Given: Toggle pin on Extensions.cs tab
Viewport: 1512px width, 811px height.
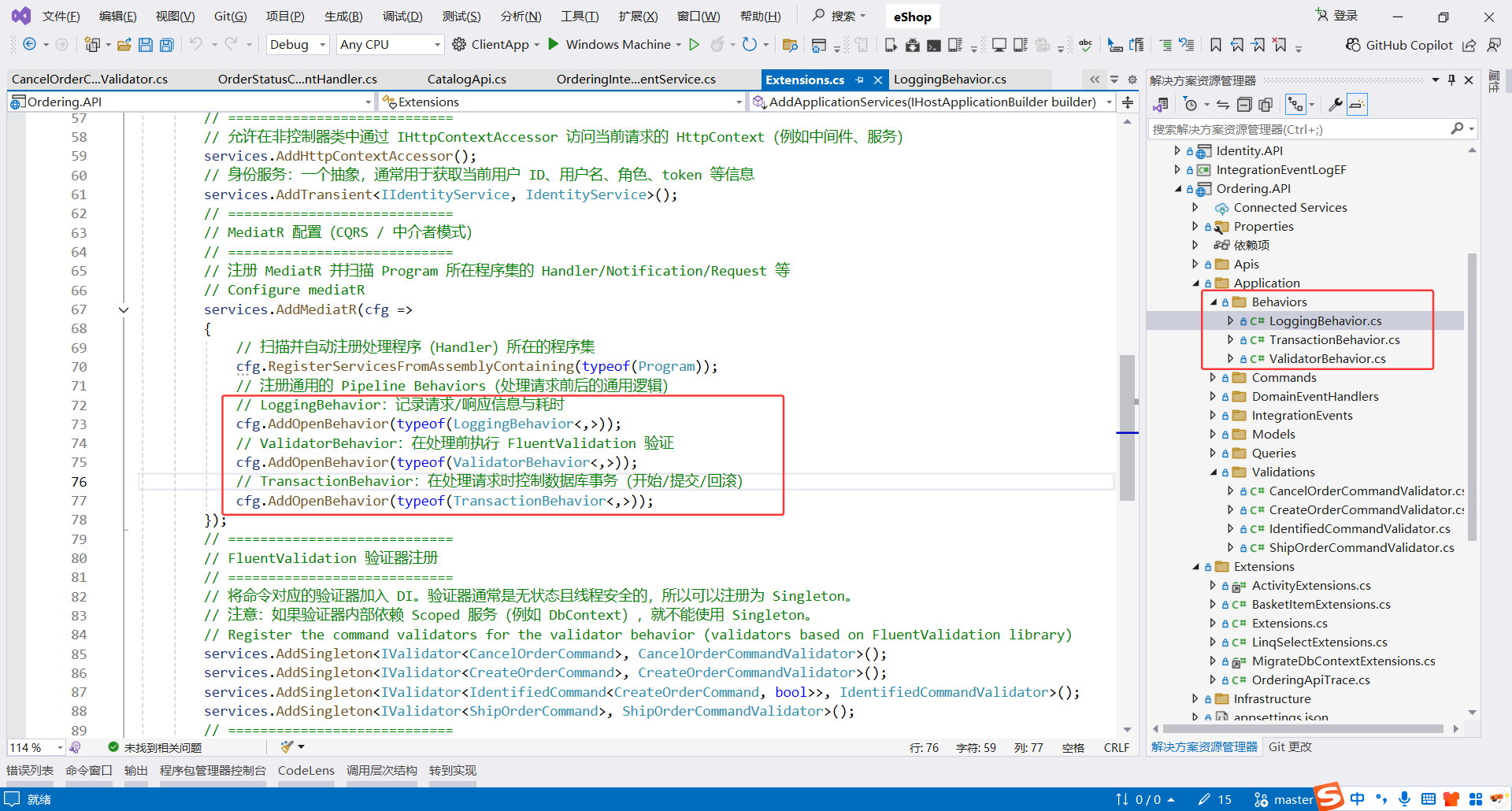Looking at the screenshot, I should click(859, 80).
